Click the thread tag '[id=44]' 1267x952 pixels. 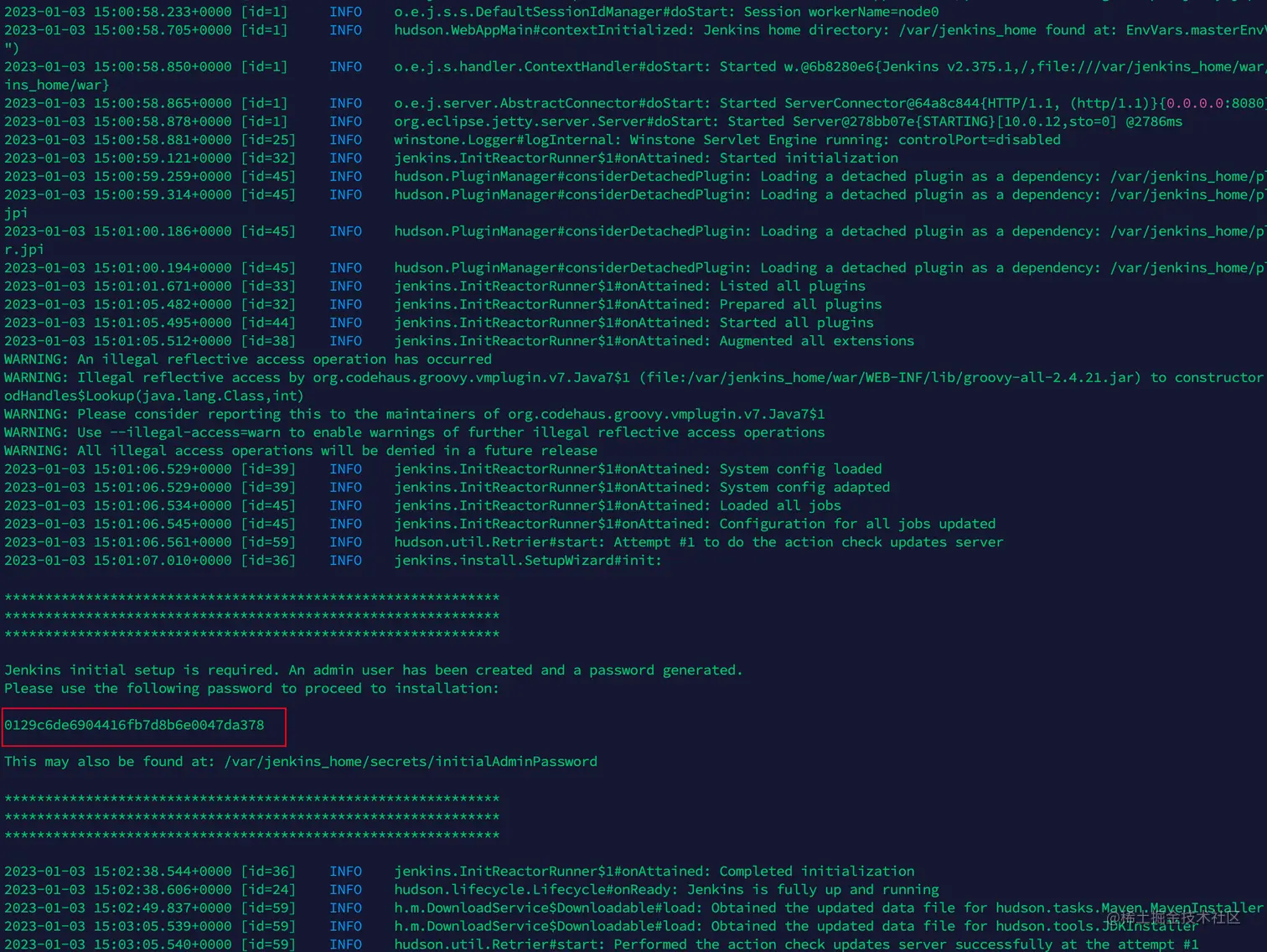(x=268, y=323)
